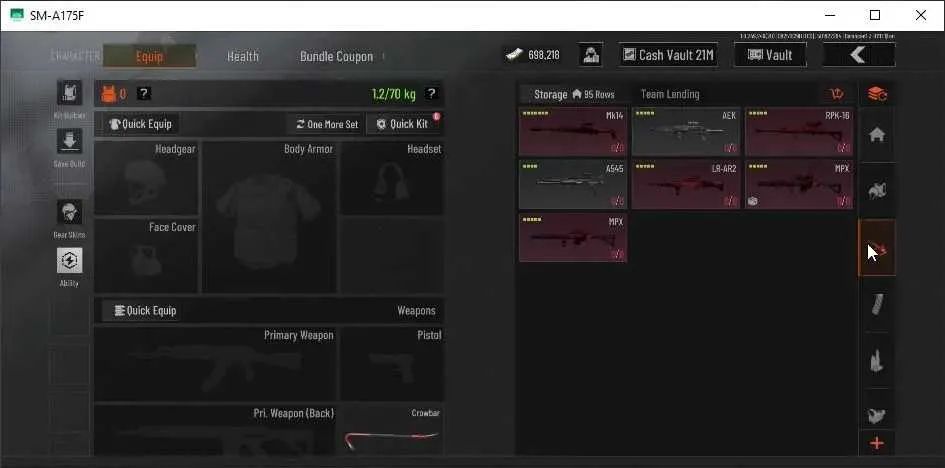Select the MPX below the A545

point(573,237)
